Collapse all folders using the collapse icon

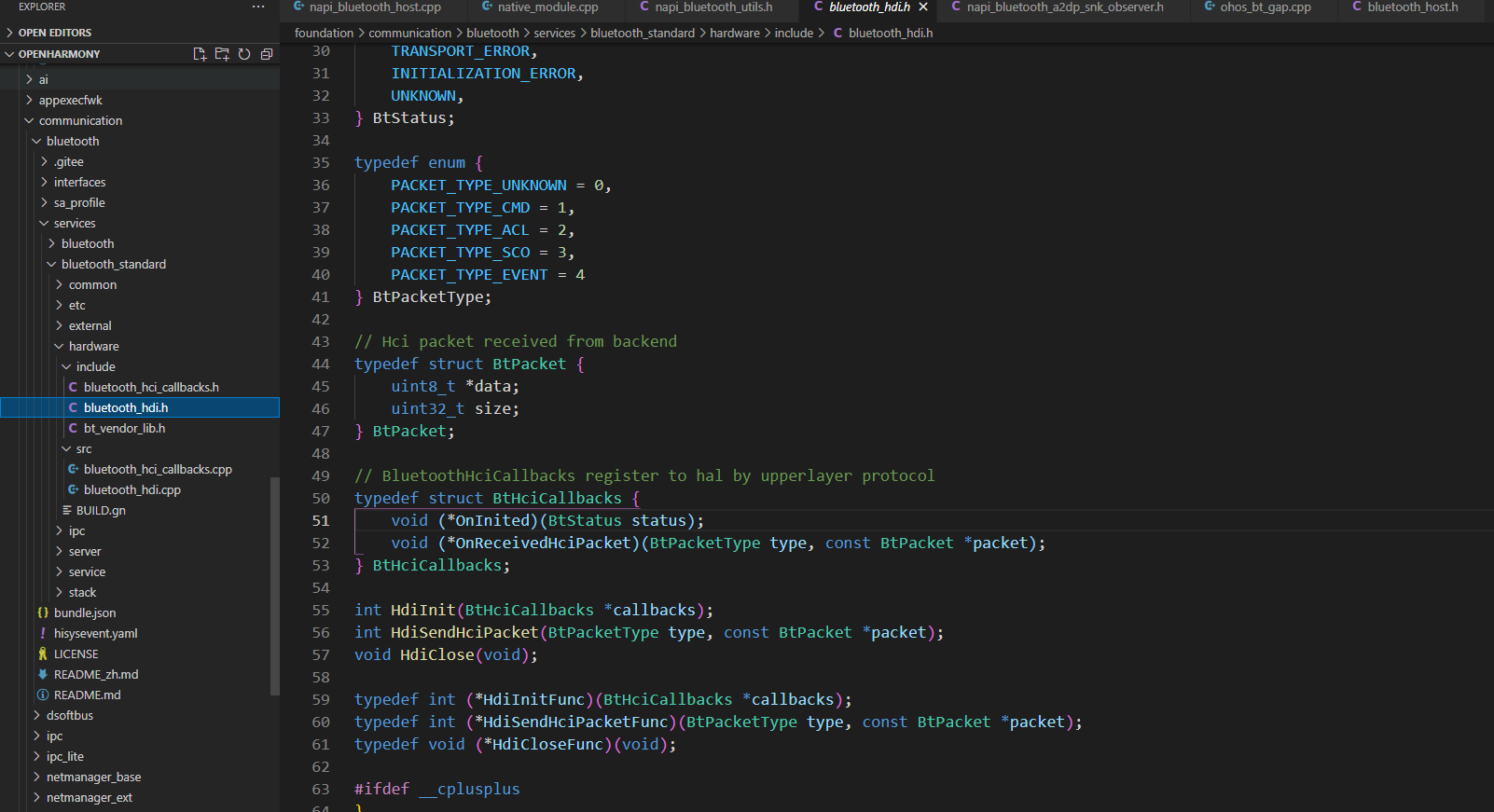pyautogui.click(x=267, y=54)
